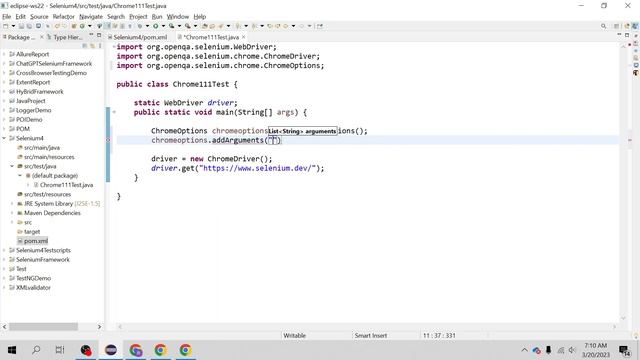
Task: Open Task View from taskbar
Action: click(x=60, y=350)
